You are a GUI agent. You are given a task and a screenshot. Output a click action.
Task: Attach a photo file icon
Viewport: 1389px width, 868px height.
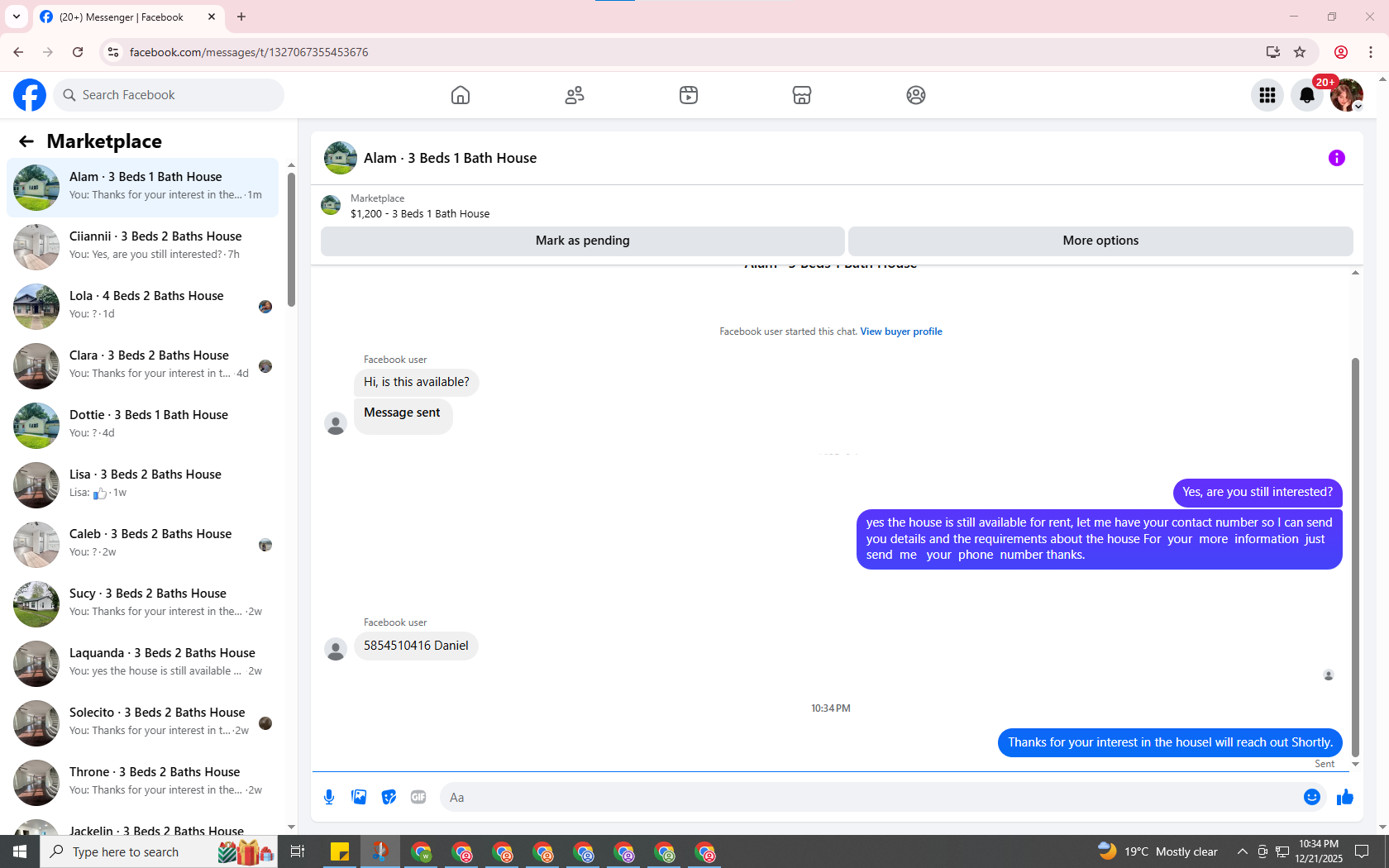coord(359,797)
